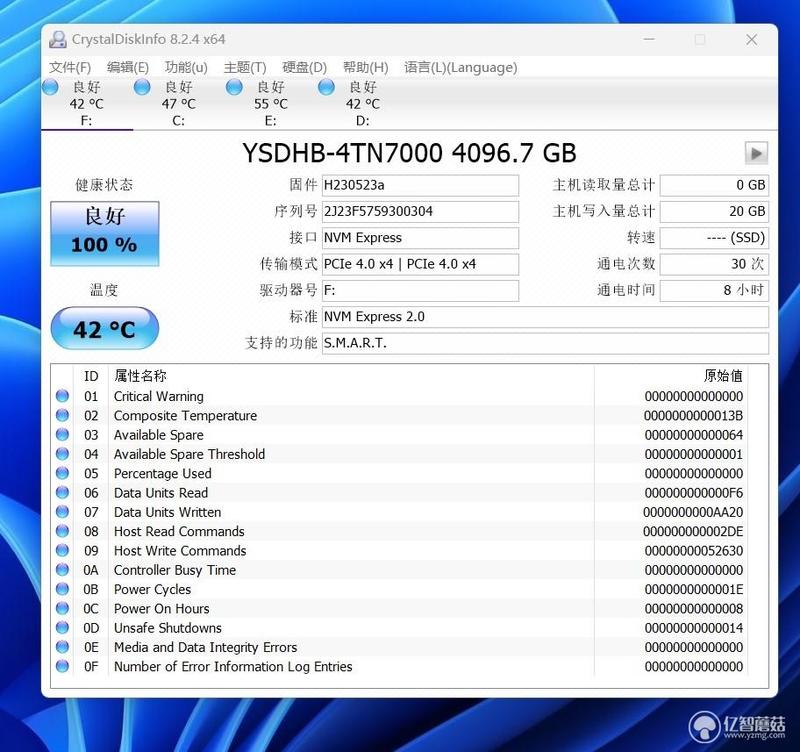The height and width of the screenshot is (752, 800).
Task: Select the Available Spare Threshold row
Action: pyautogui.click(x=399, y=455)
